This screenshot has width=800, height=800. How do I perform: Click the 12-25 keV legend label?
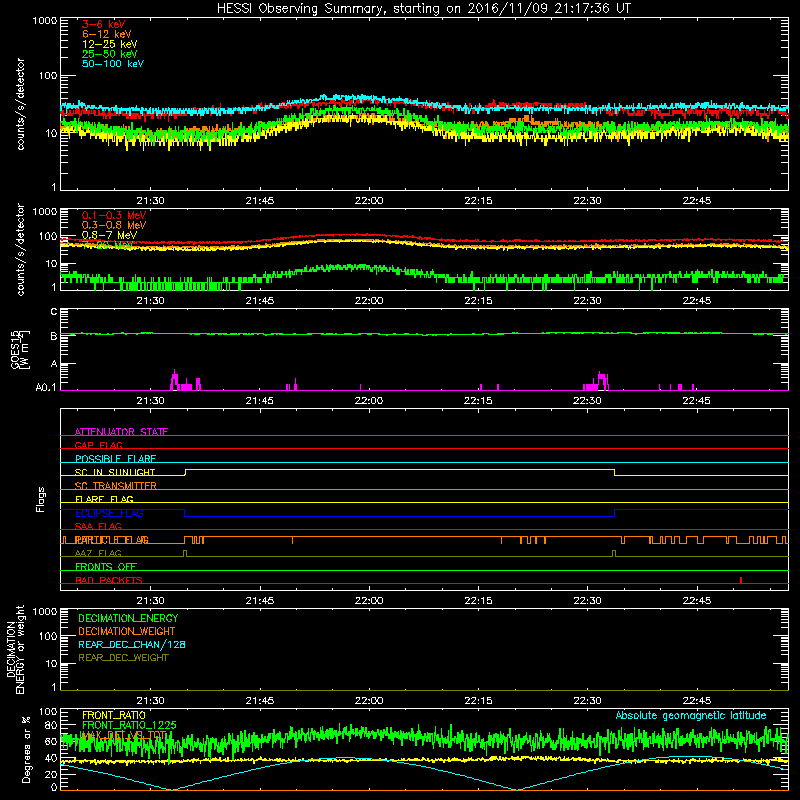(110, 44)
